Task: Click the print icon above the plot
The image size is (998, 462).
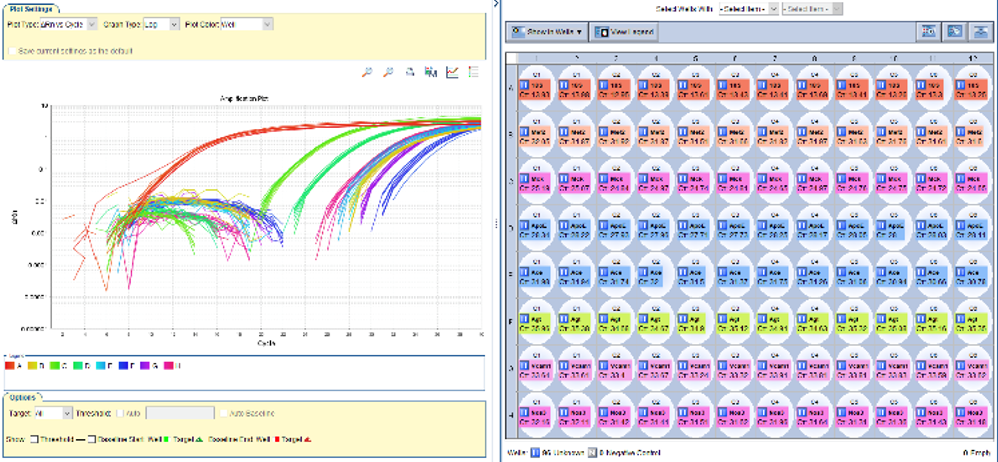Action: click(409, 73)
